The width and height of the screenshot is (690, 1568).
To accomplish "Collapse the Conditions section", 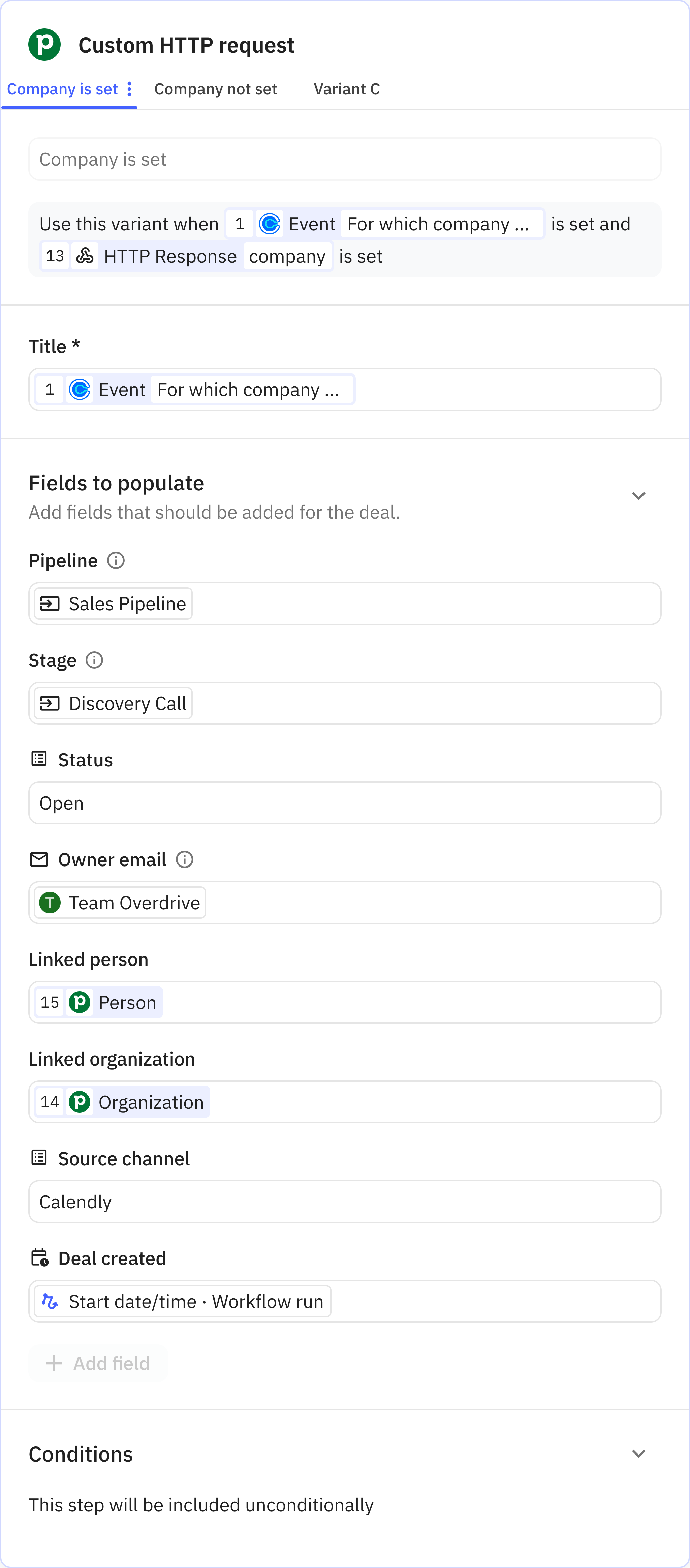I will click(638, 1453).
